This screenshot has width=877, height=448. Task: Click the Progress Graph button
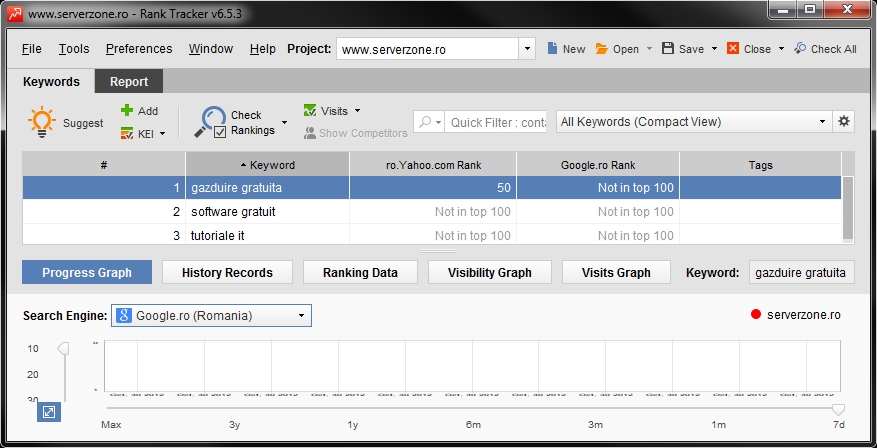(x=87, y=272)
